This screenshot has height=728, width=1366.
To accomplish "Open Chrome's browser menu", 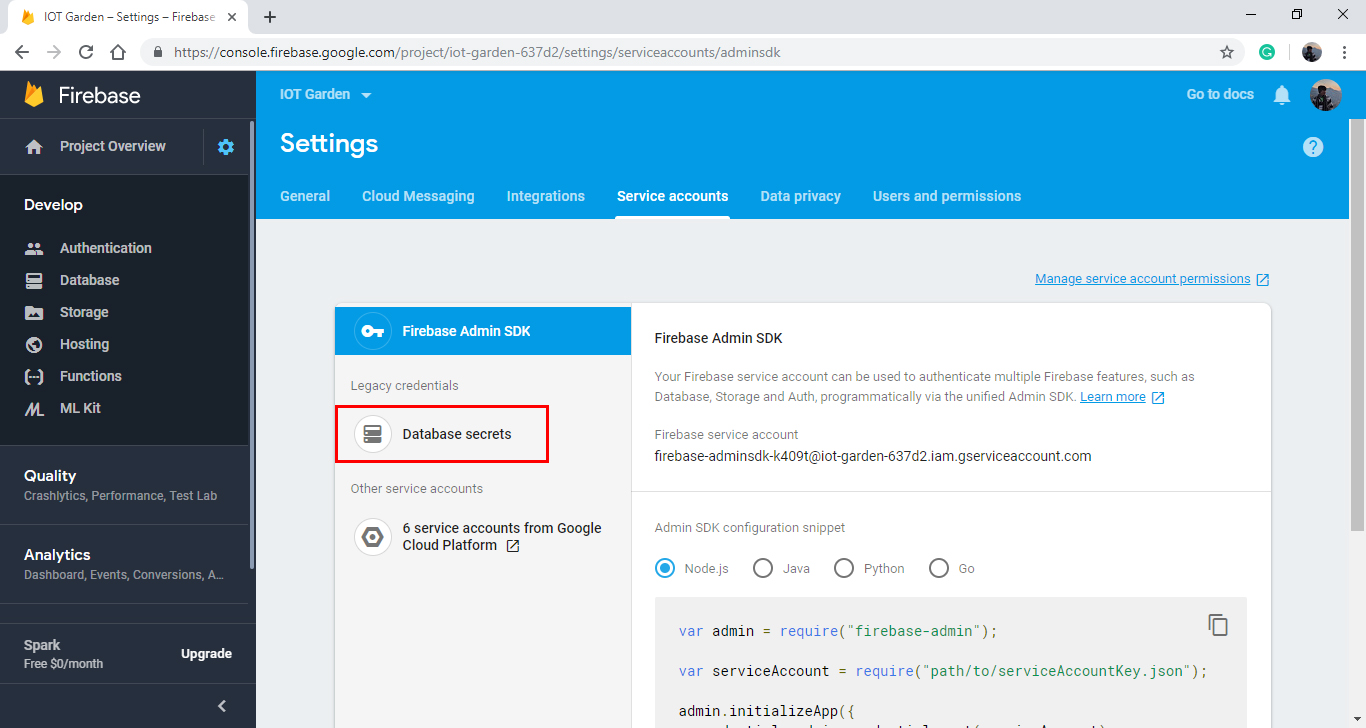I will click(1343, 51).
